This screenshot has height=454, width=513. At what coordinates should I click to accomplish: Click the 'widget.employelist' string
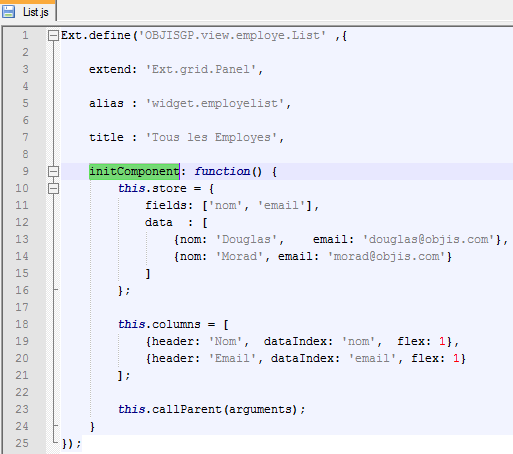point(215,103)
